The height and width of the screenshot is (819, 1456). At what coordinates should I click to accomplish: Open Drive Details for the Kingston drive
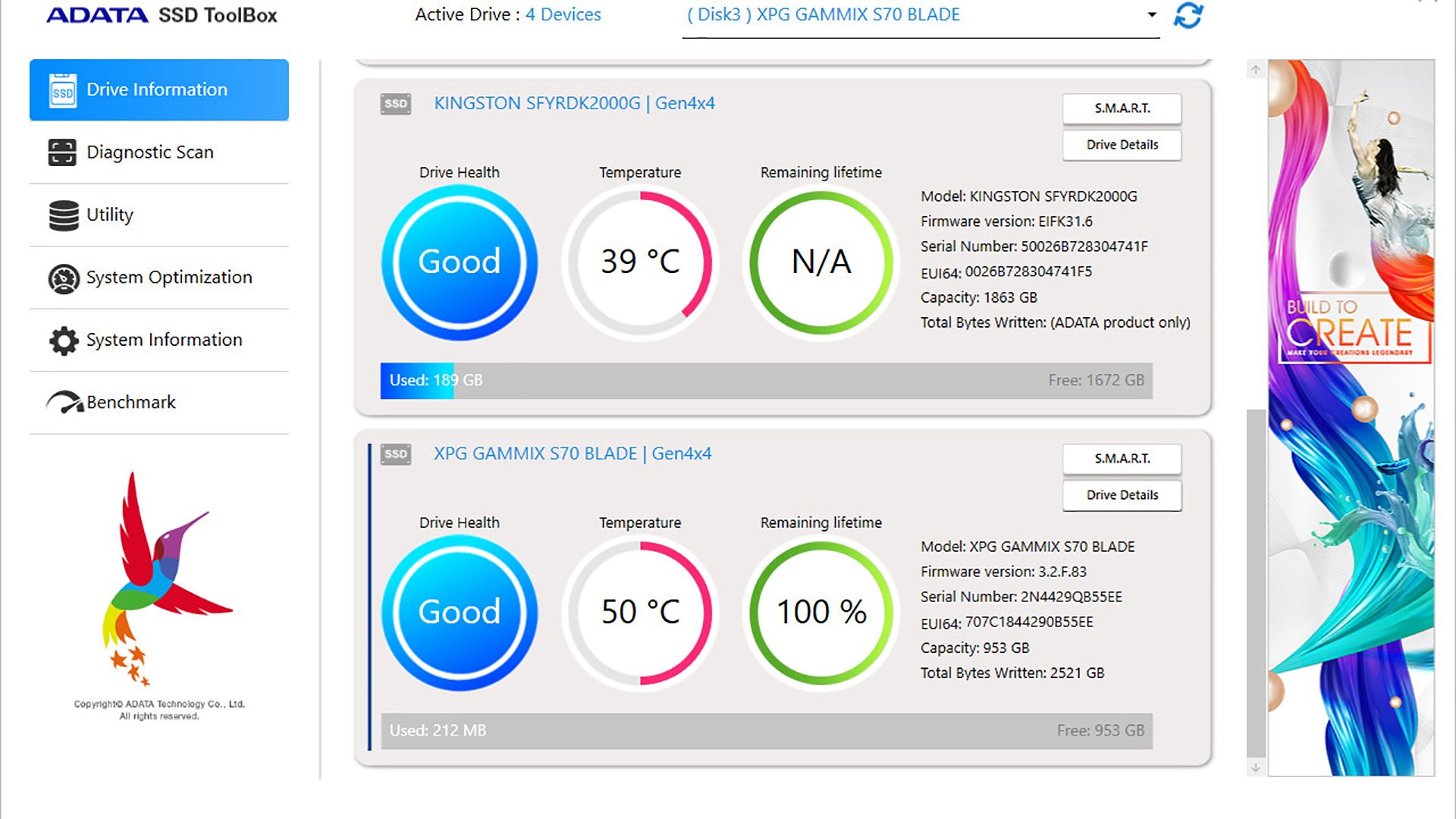pyautogui.click(x=1122, y=145)
